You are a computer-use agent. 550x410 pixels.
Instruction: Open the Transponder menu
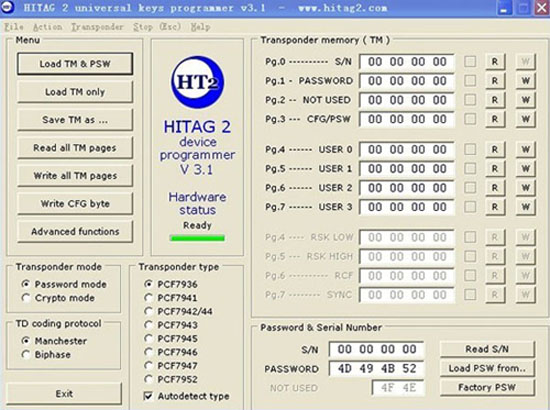(x=97, y=27)
